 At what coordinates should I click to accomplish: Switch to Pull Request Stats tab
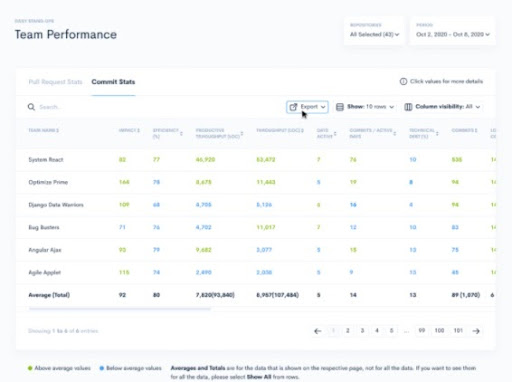point(55,82)
